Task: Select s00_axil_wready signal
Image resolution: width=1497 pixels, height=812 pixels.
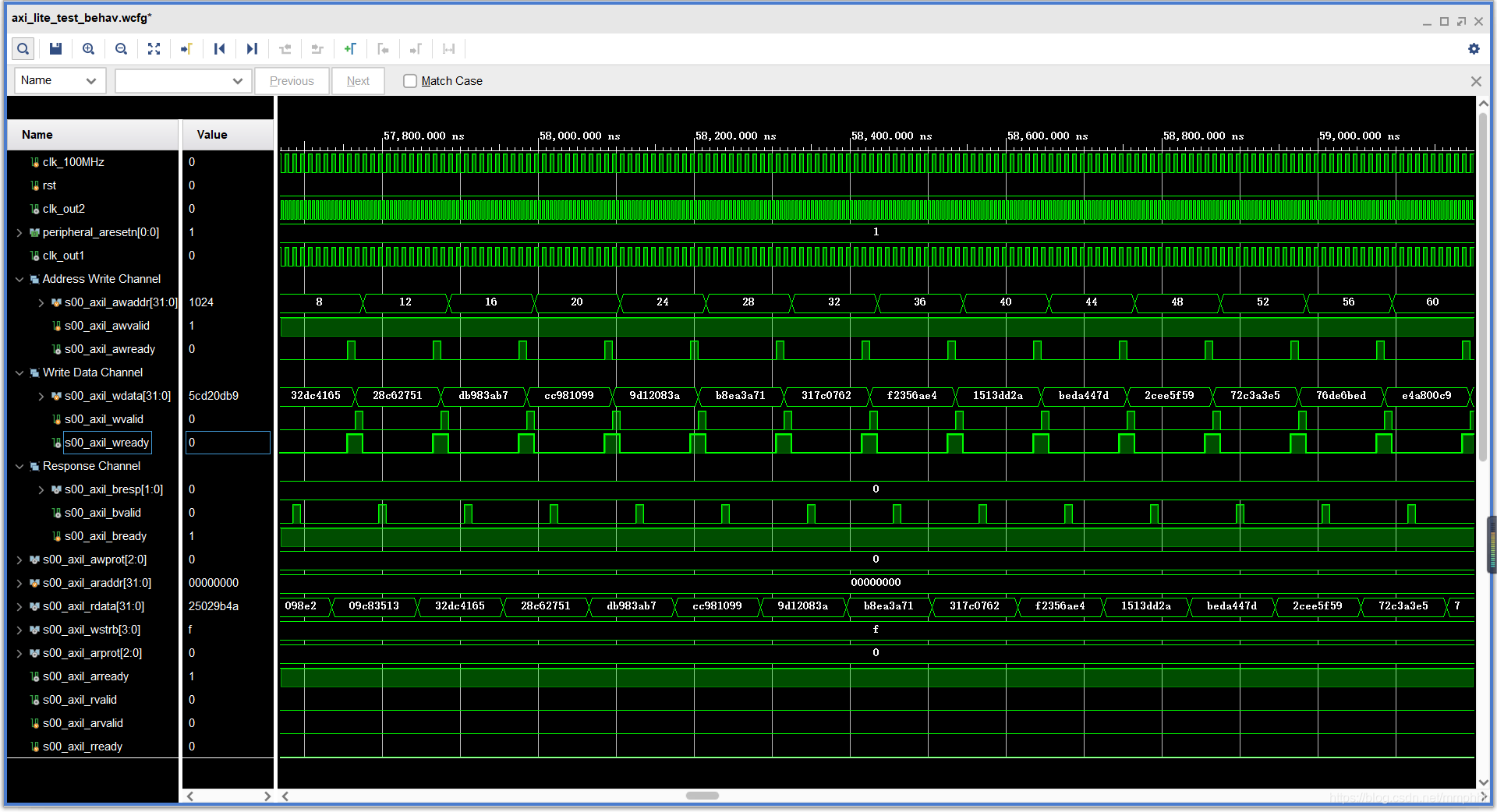Action: 107,443
